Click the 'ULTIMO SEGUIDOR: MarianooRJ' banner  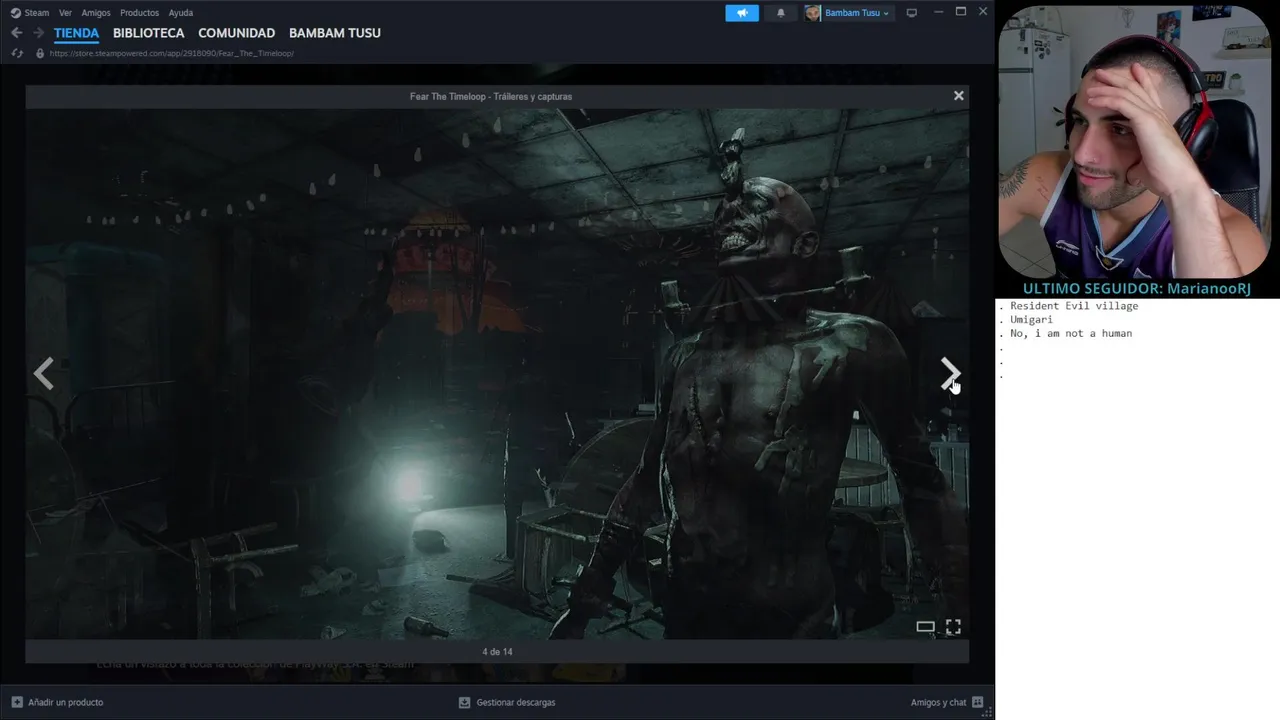point(1137,288)
